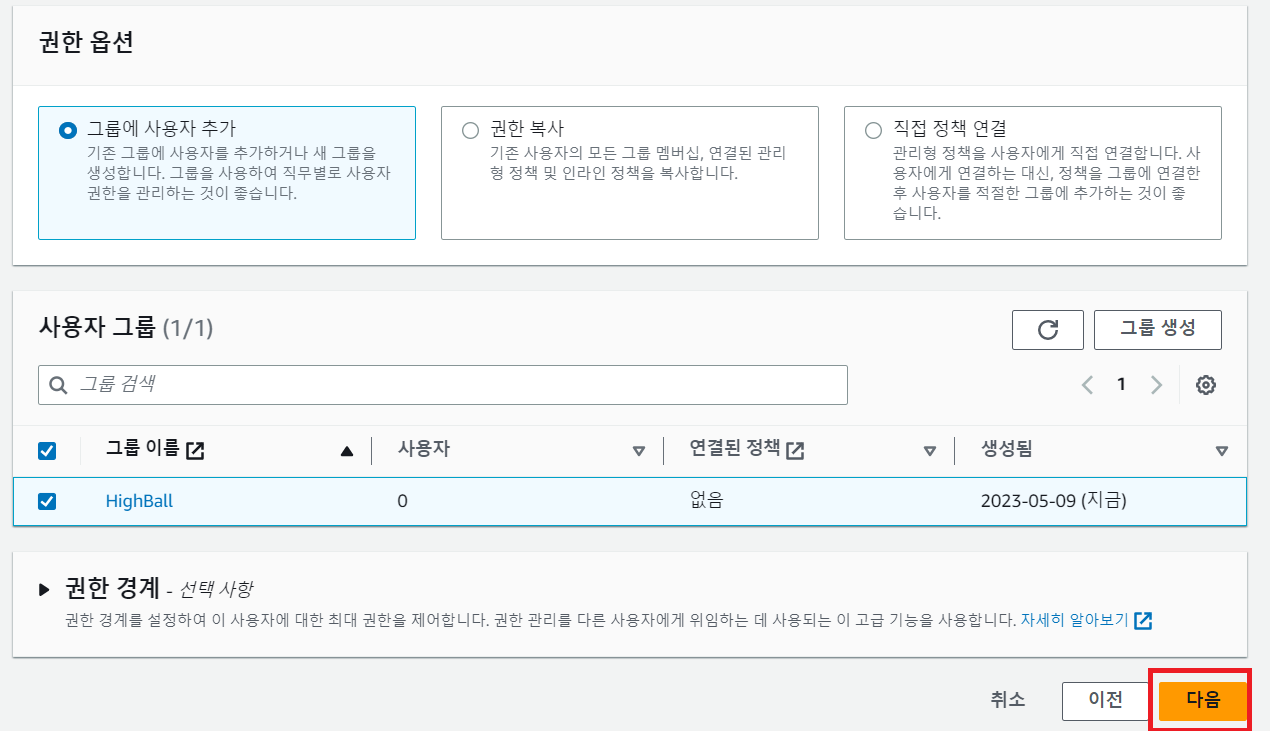Toggle the select-all groups header checkbox
The image size is (1270, 731).
tap(47, 451)
